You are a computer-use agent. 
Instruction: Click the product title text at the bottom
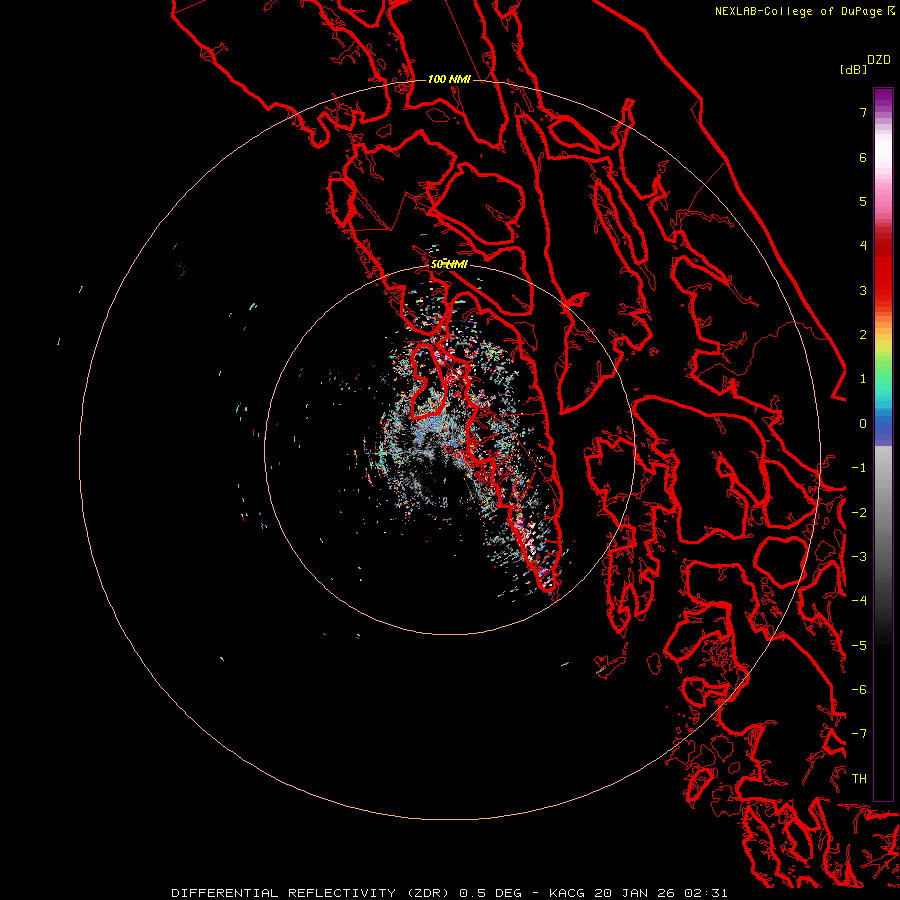pyautogui.click(x=449, y=893)
